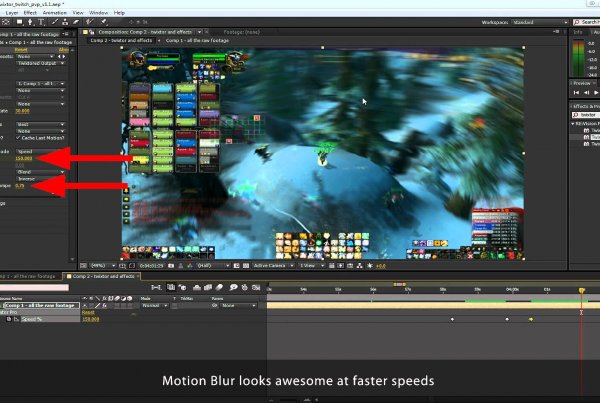The width and height of the screenshot is (600, 403).
Task: Toggle Fast Previews in viewer footer
Action: pyautogui.click(x=341, y=266)
